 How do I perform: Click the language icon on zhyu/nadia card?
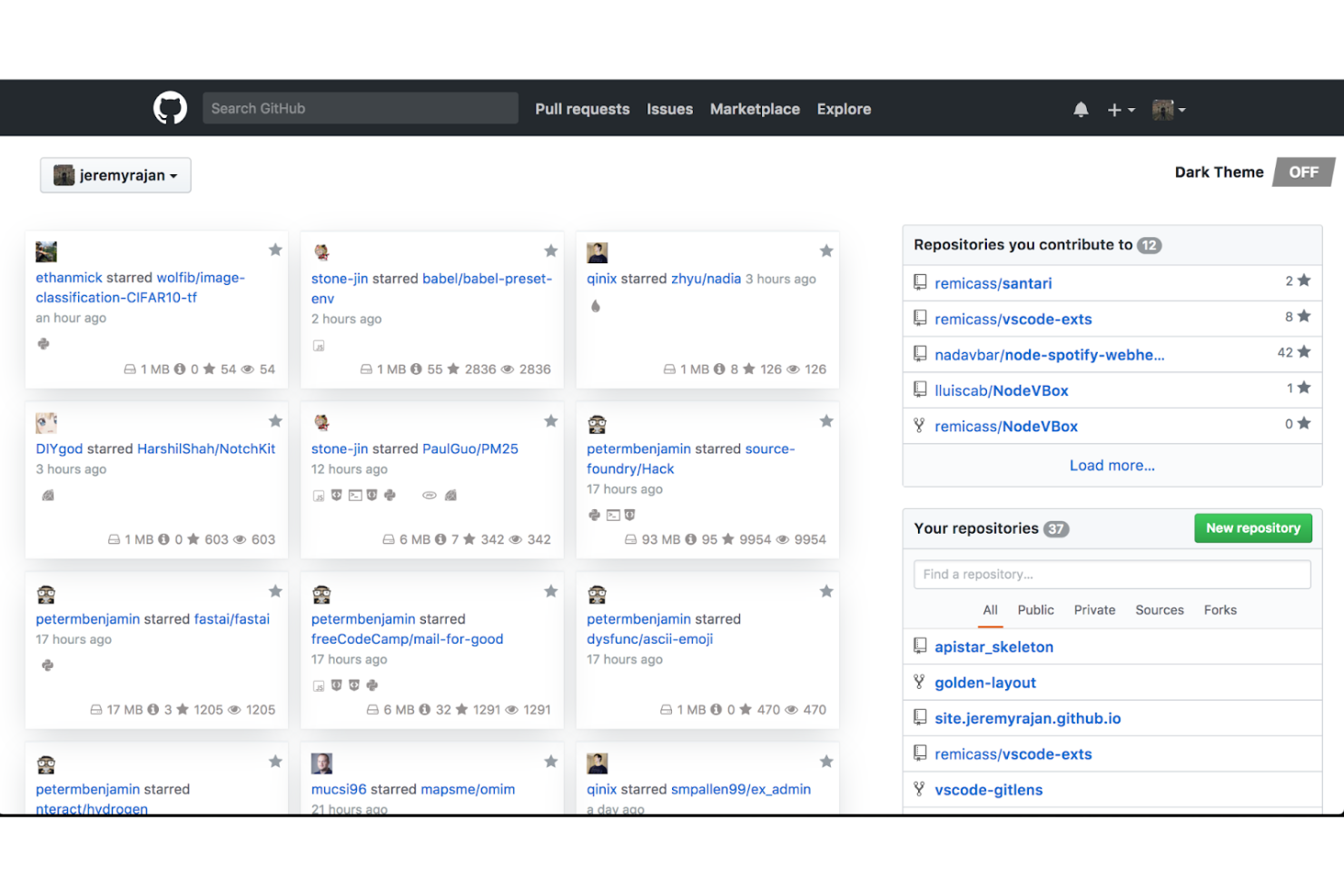coord(596,306)
